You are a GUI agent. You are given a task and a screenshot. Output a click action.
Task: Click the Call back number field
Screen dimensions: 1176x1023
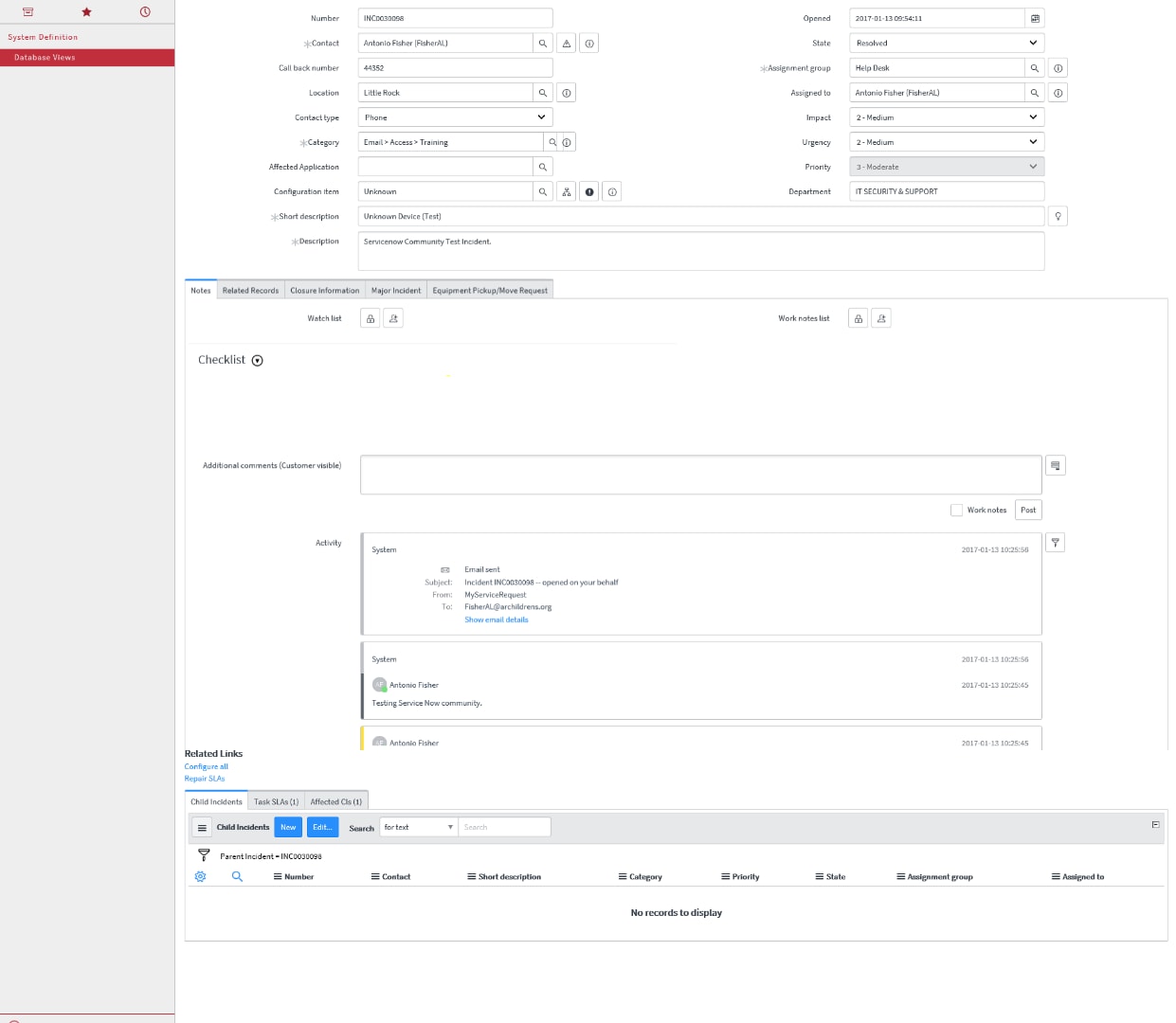coord(455,68)
